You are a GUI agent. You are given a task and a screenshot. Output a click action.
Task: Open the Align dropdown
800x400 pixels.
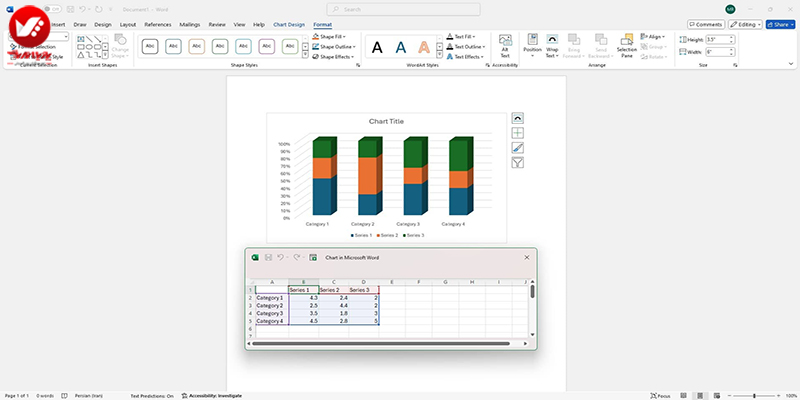tap(653, 37)
